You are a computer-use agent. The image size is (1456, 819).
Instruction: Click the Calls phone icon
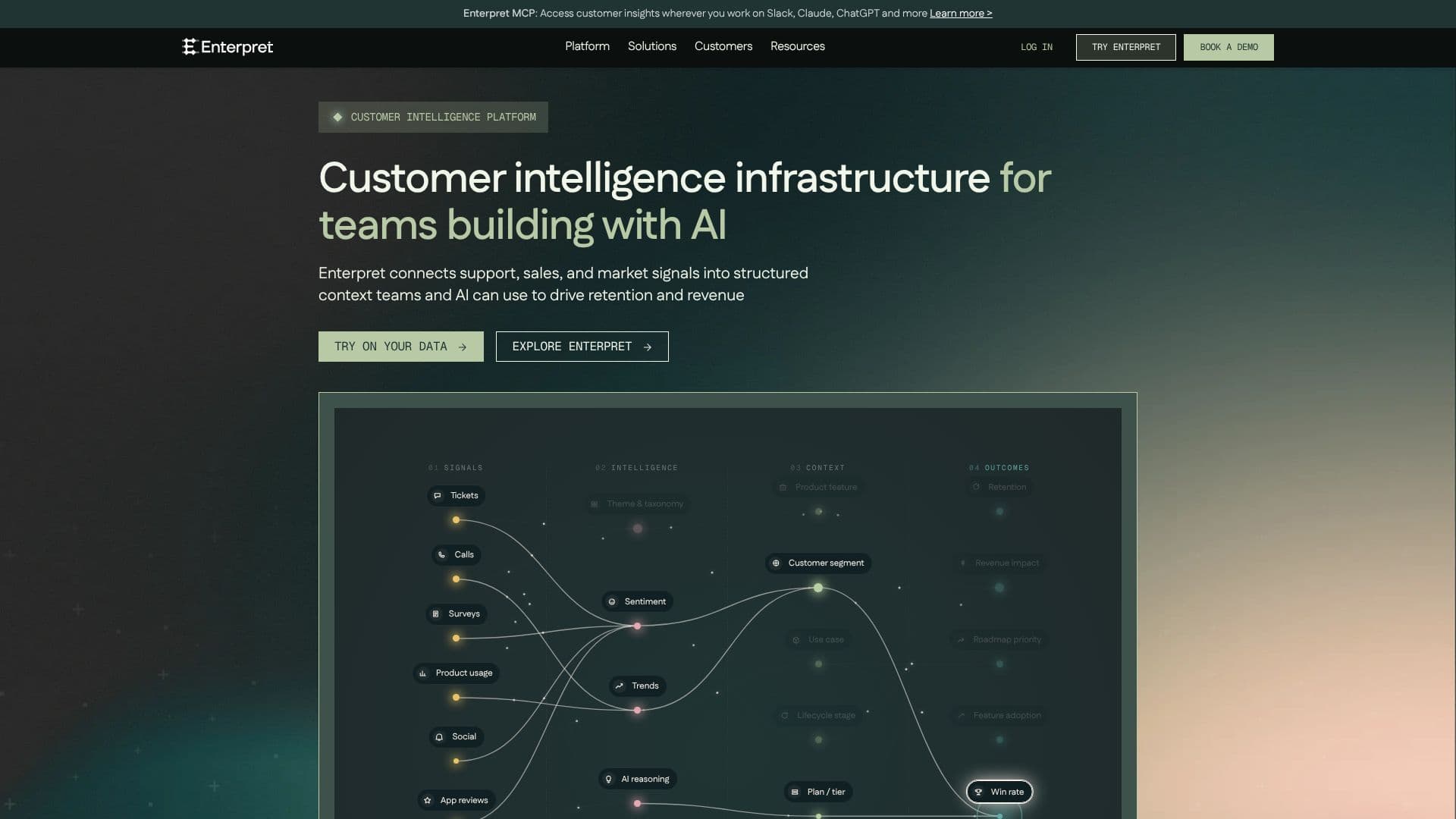tap(442, 555)
